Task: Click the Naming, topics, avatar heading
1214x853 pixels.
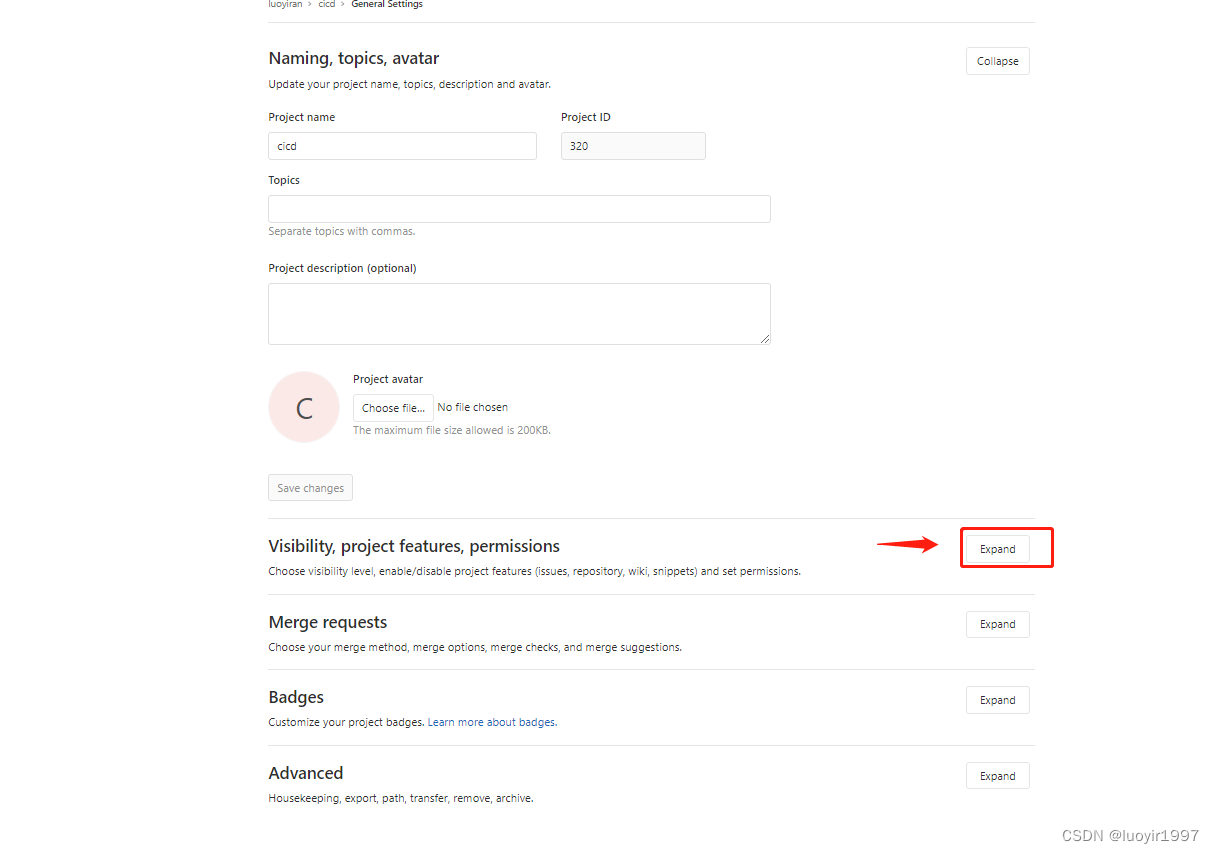Action: [354, 58]
